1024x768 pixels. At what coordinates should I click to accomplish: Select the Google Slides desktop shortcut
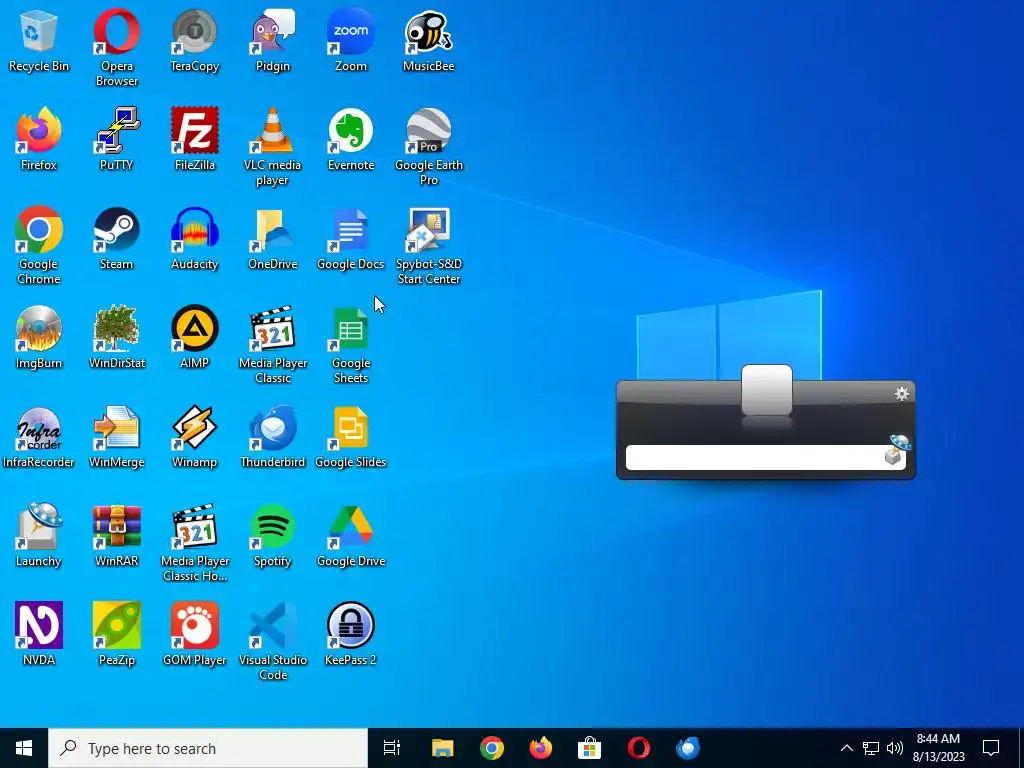tap(351, 437)
